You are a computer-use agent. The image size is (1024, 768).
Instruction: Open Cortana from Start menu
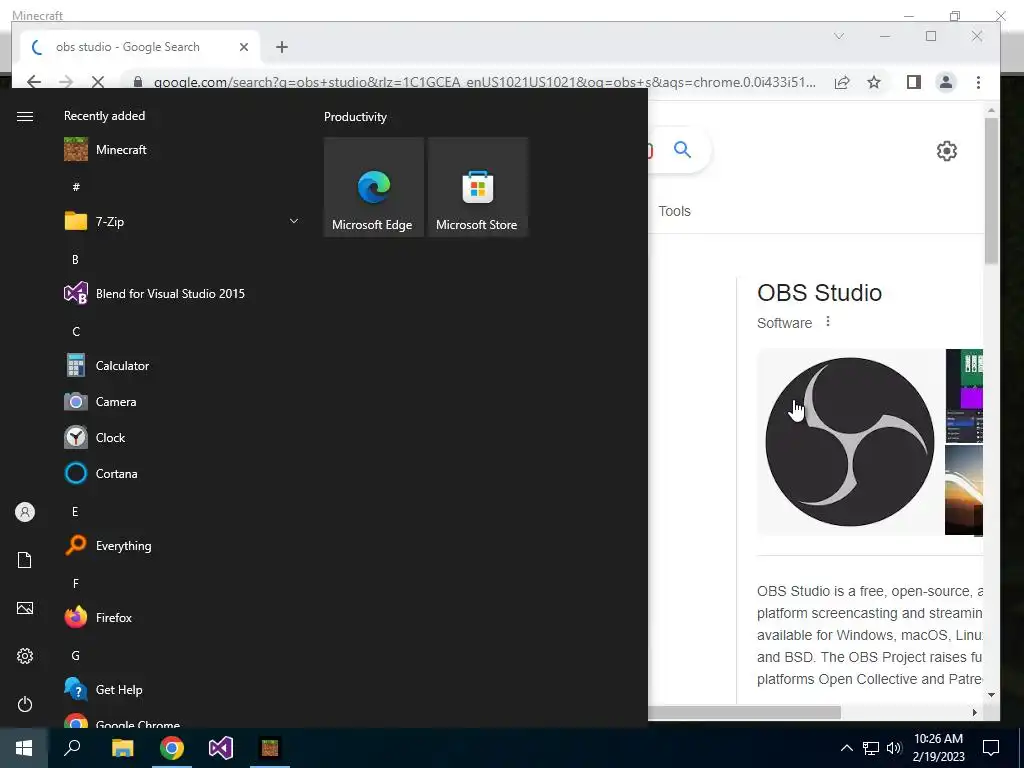click(183, 473)
